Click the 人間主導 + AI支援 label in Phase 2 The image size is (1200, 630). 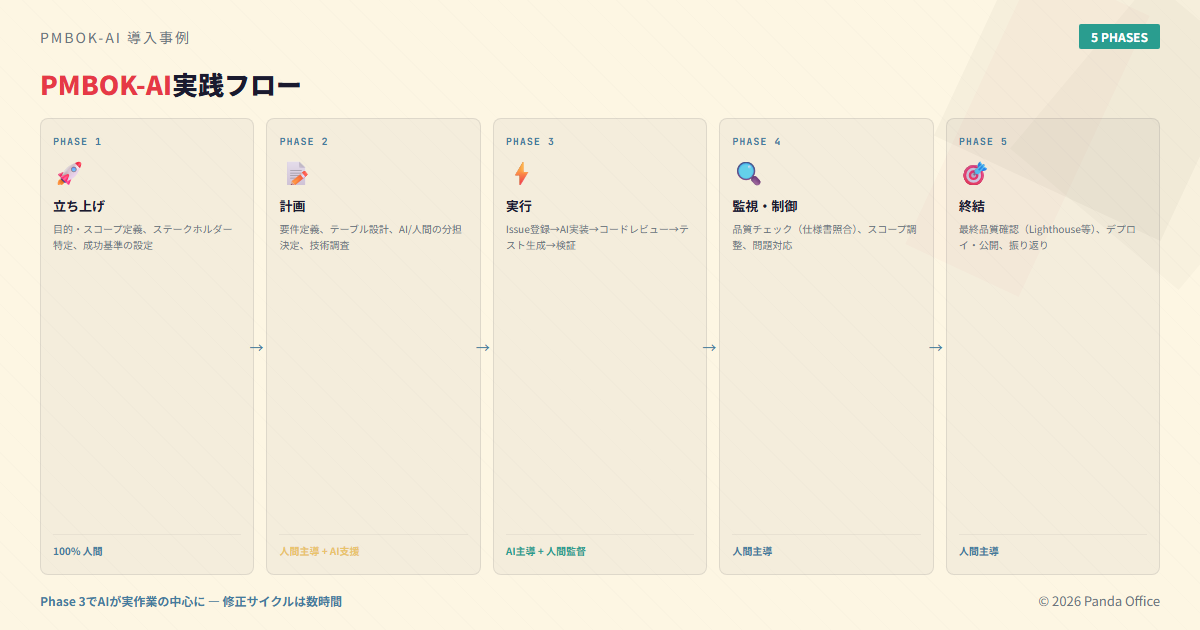(x=319, y=551)
